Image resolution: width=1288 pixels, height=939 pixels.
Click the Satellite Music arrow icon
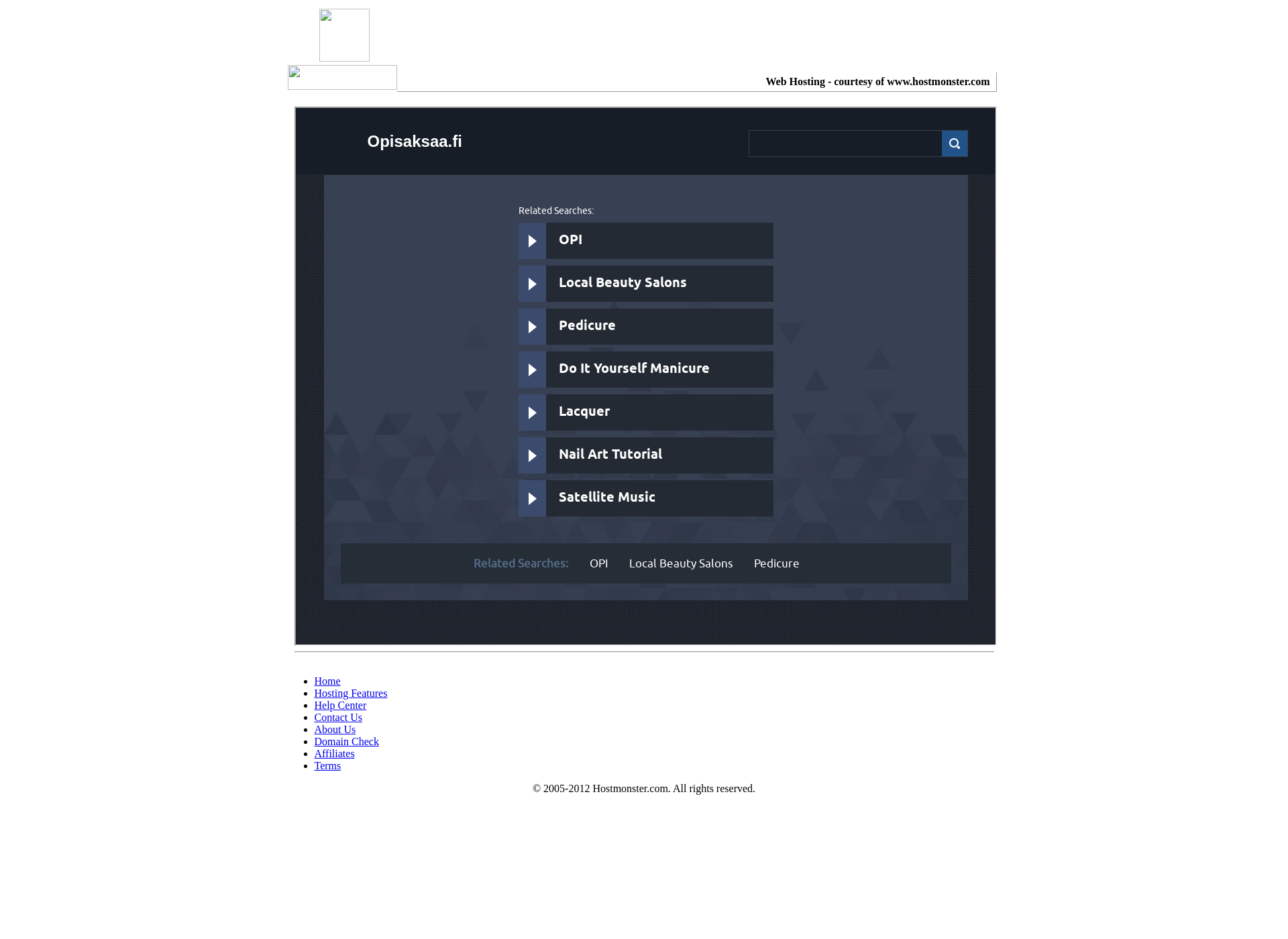[531, 498]
